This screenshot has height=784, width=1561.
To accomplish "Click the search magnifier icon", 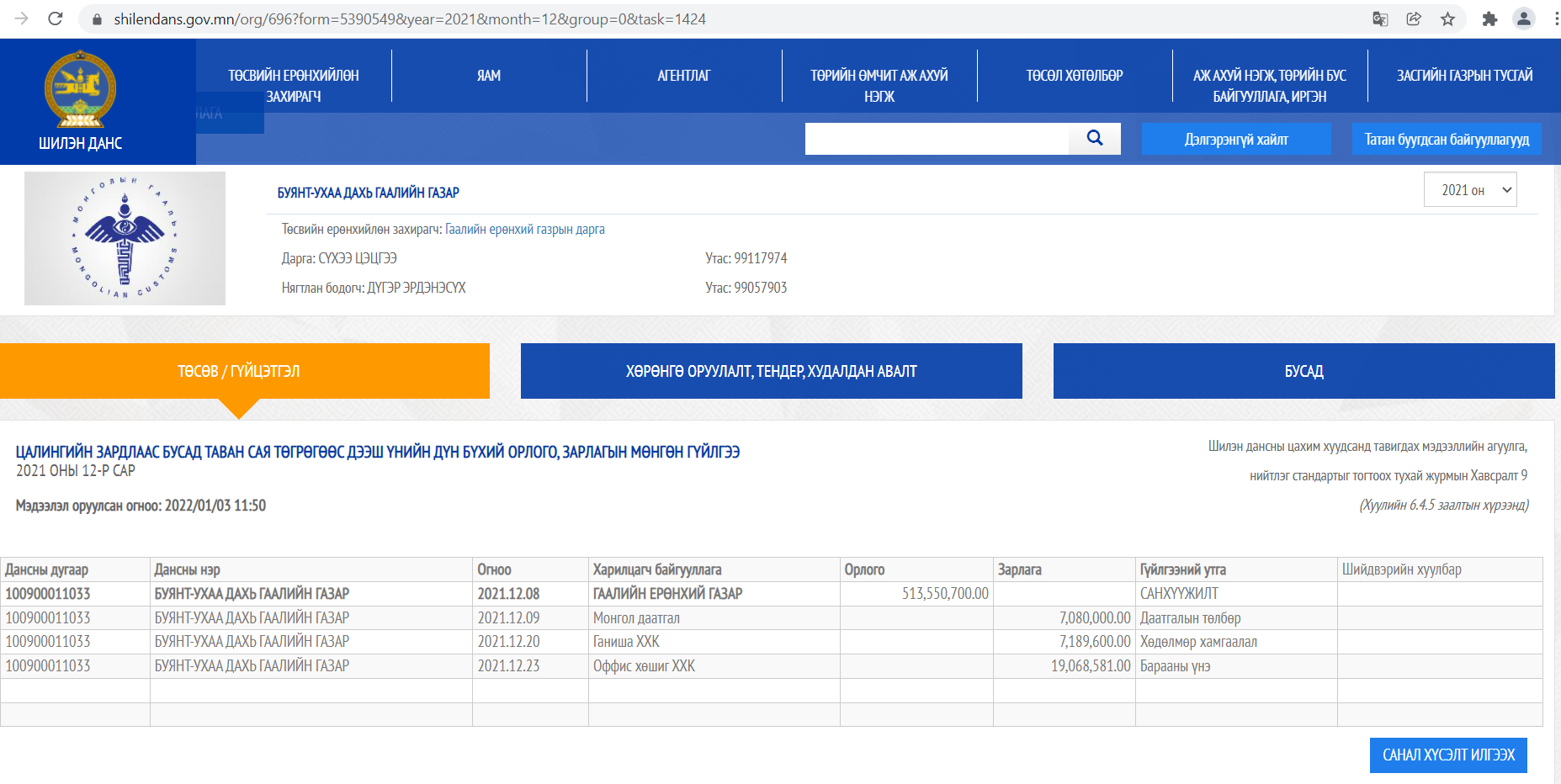I will pos(1094,139).
